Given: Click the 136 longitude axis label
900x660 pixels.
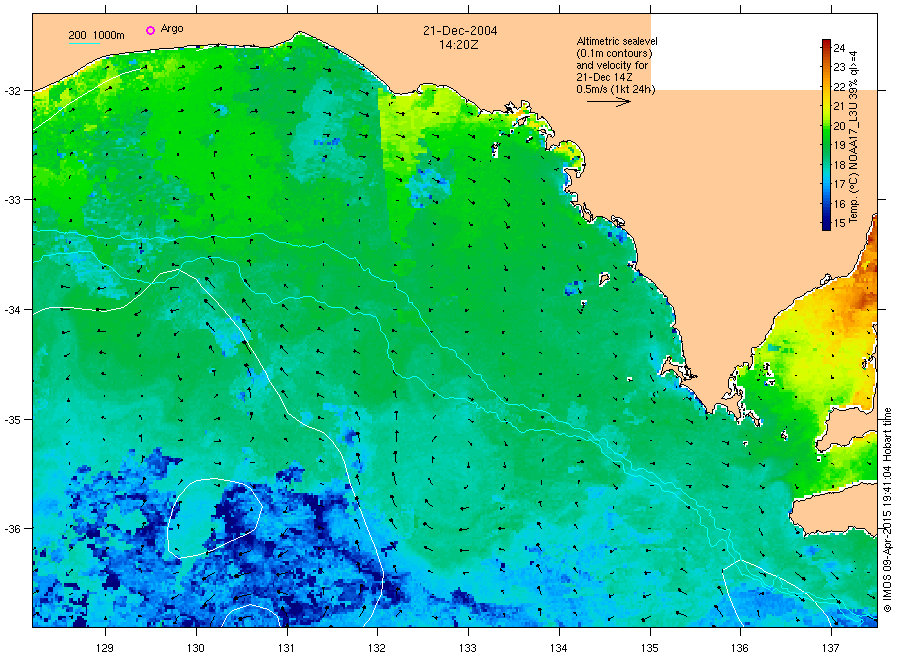Looking at the screenshot, I should pos(740,648).
